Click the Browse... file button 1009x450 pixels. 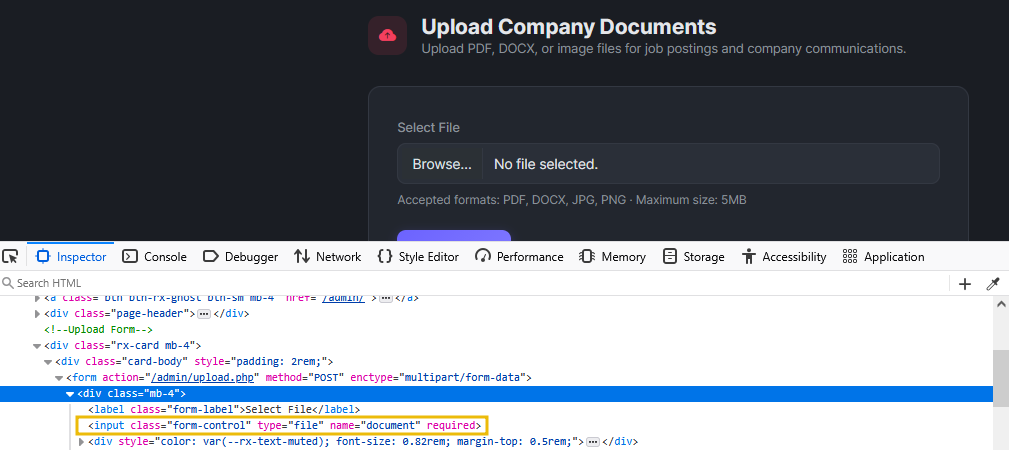click(441, 164)
